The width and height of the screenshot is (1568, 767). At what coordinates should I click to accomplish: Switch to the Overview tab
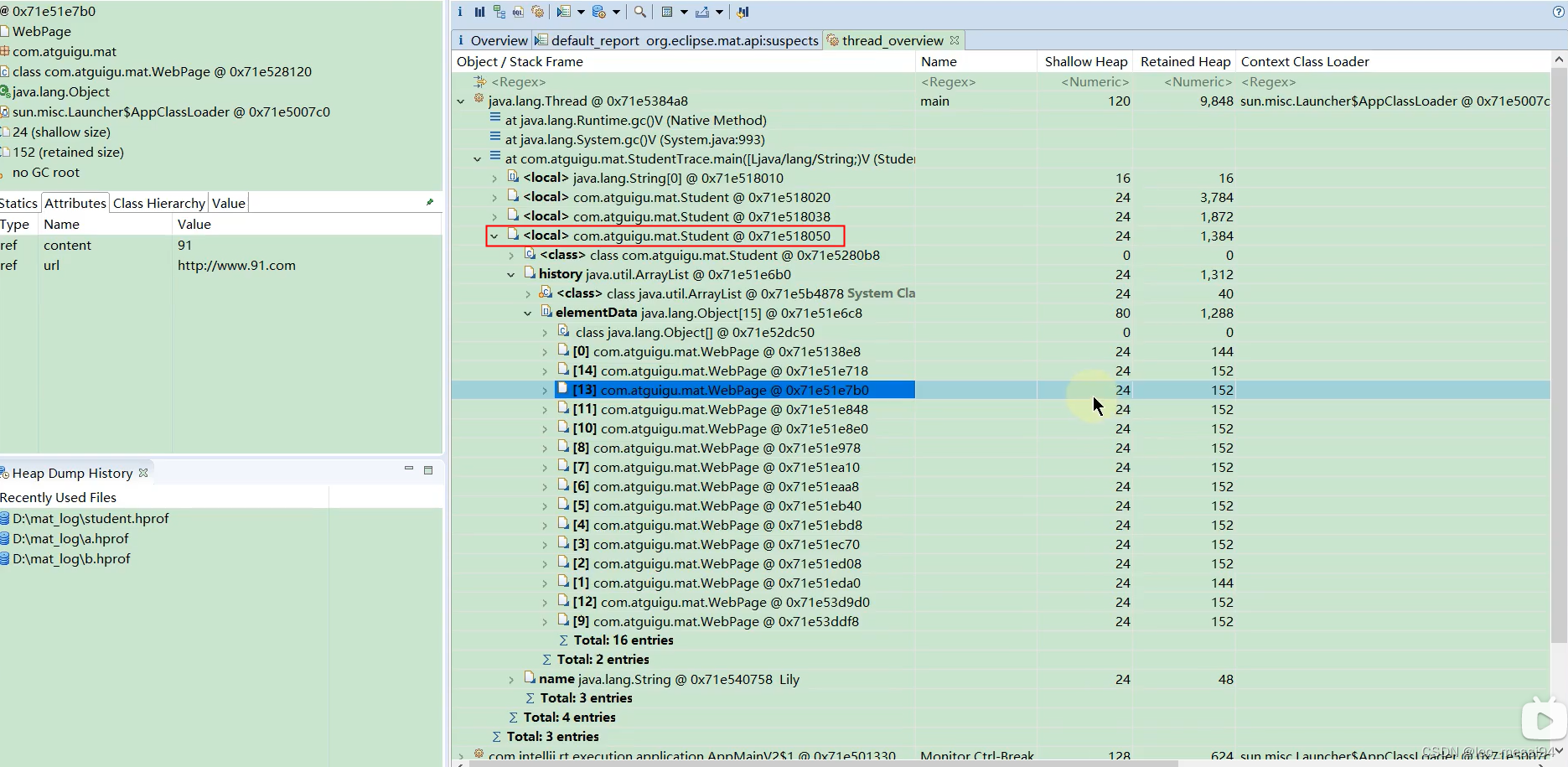492,40
